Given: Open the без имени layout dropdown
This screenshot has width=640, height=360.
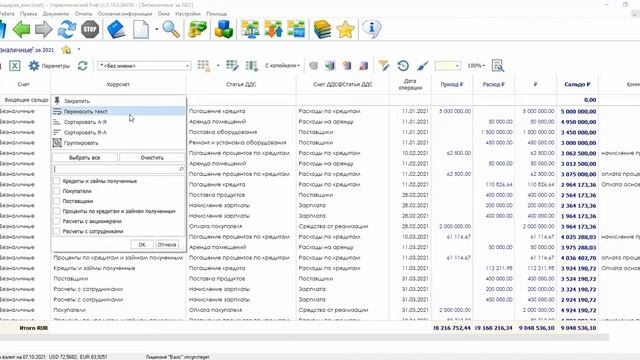Looking at the screenshot, I should coord(144,65).
